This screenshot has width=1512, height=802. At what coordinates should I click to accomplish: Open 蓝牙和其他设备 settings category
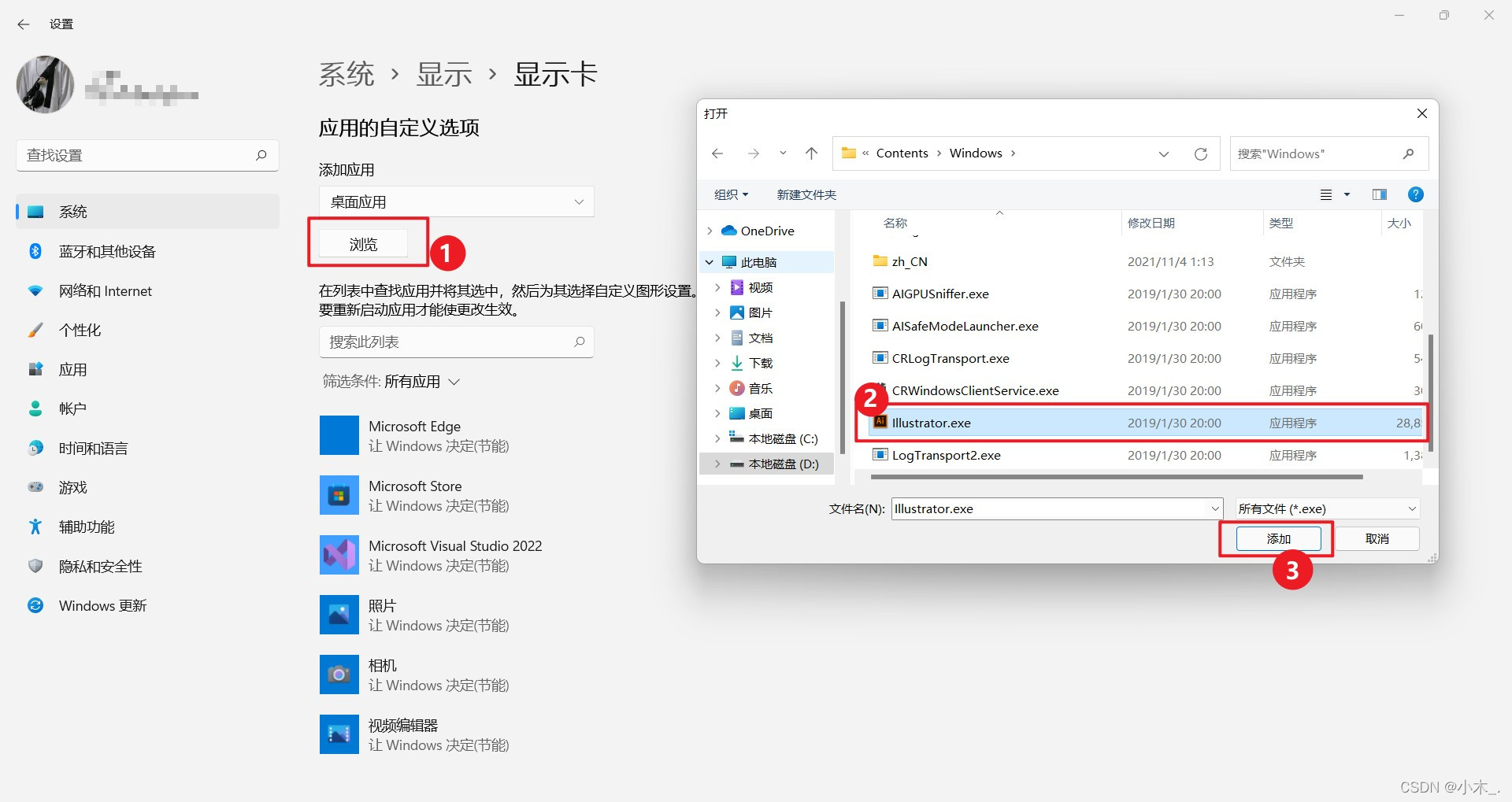click(x=148, y=251)
